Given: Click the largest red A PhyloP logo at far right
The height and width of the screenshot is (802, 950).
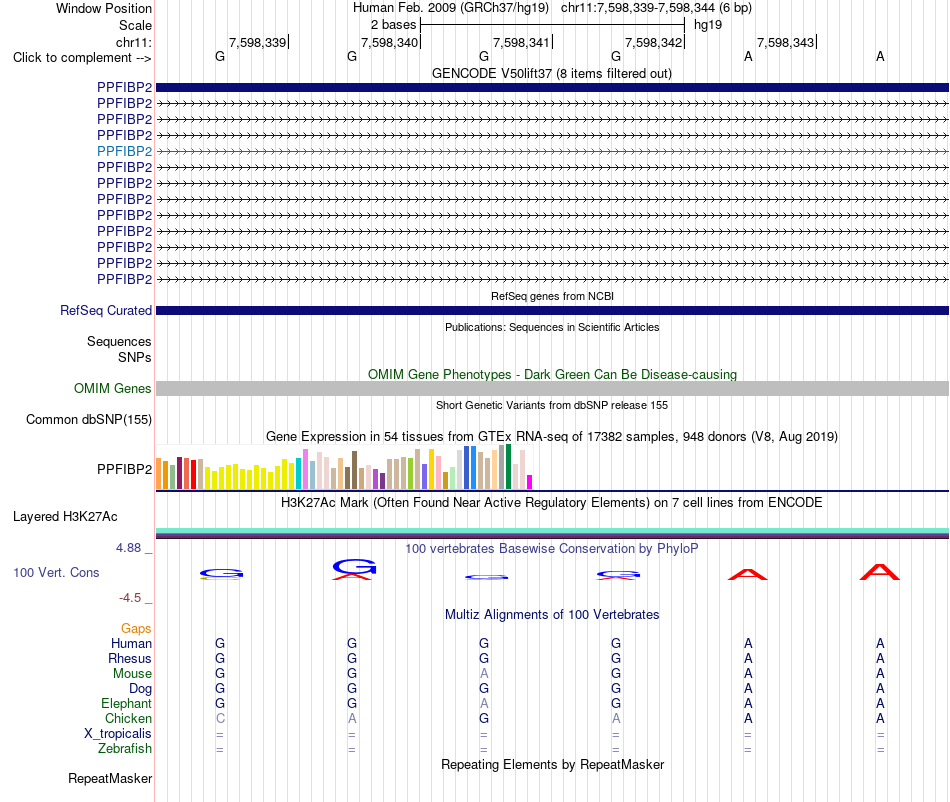Looking at the screenshot, I should [x=880, y=572].
